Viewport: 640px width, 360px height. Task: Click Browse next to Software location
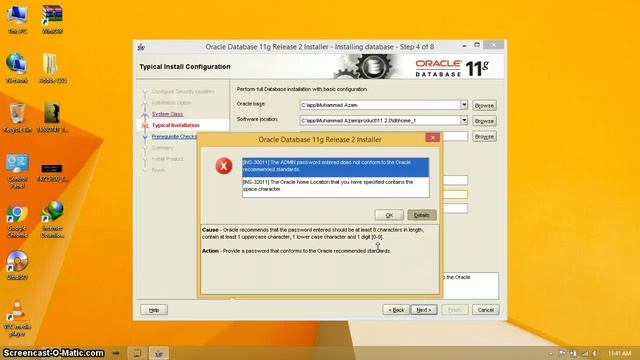pyautogui.click(x=484, y=121)
